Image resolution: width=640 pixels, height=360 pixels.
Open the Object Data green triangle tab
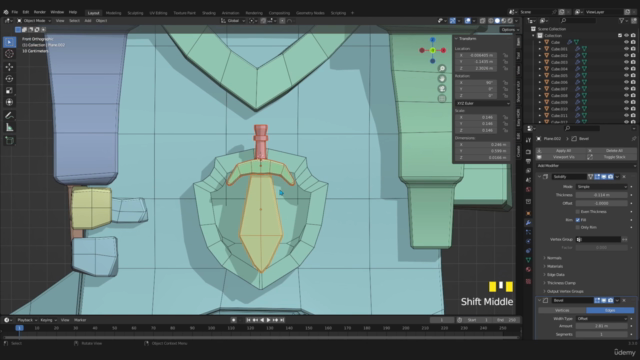pos(528,260)
